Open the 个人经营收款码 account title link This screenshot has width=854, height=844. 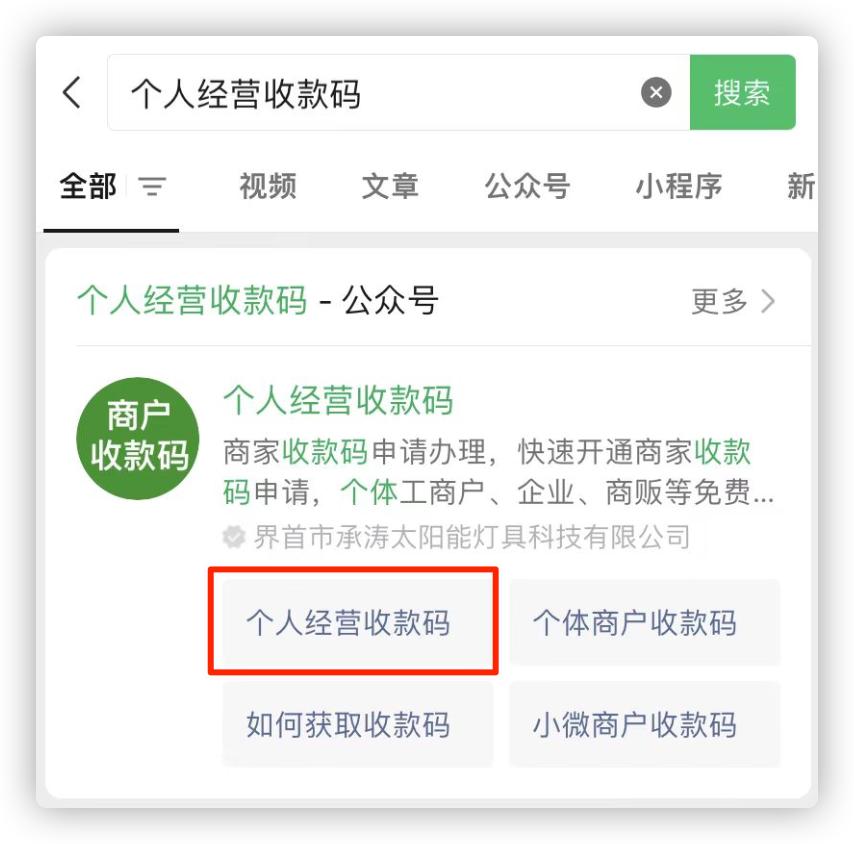click(x=338, y=400)
